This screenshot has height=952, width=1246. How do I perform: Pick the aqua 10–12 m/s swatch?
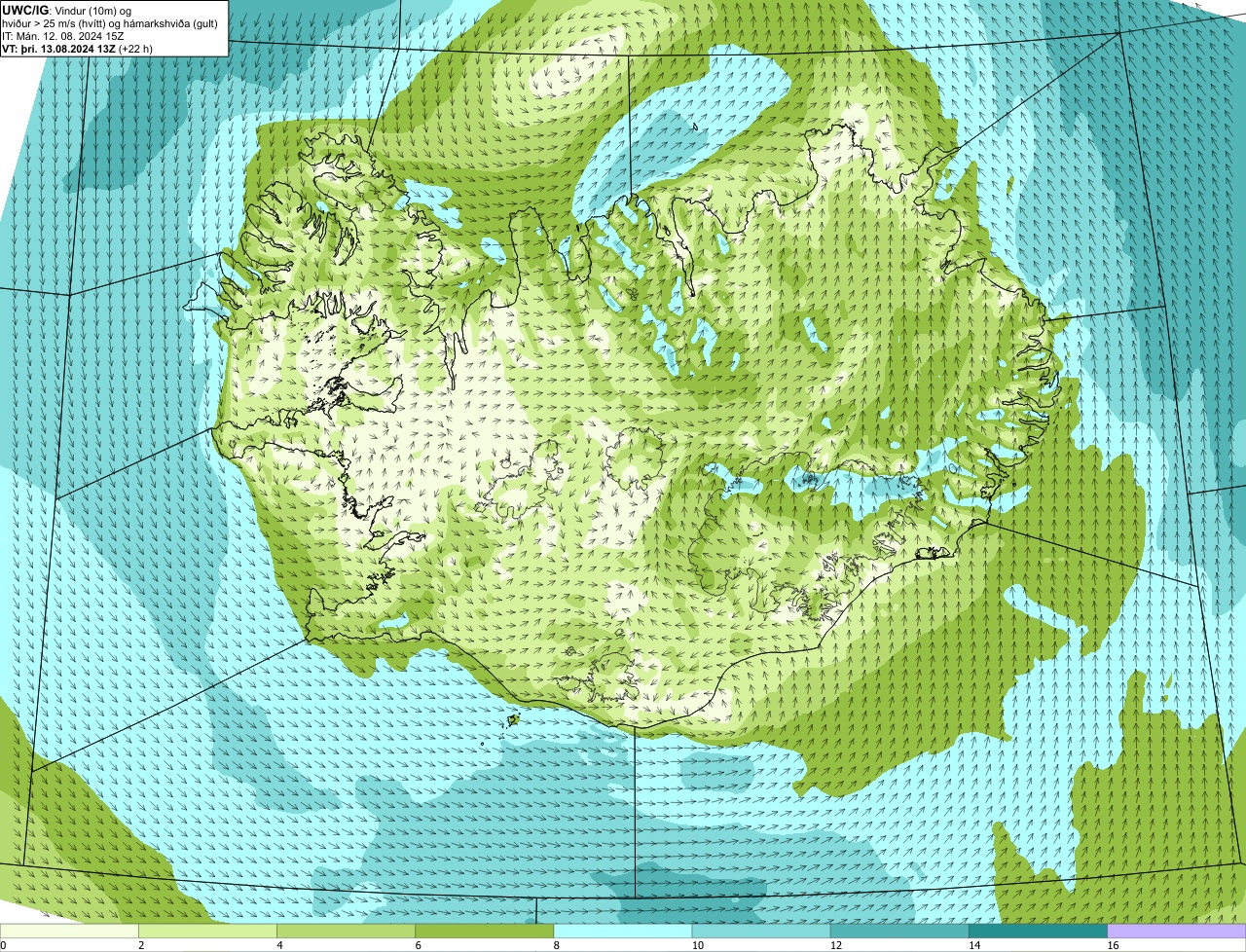click(x=761, y=932)
